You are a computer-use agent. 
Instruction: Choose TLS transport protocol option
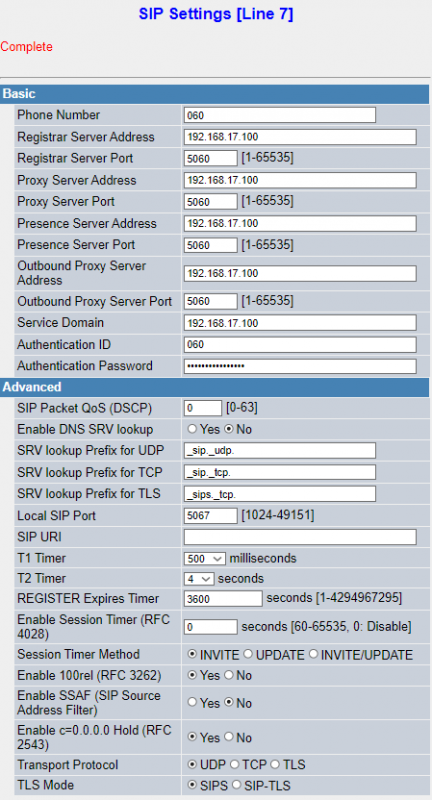(x=275, y=764)
